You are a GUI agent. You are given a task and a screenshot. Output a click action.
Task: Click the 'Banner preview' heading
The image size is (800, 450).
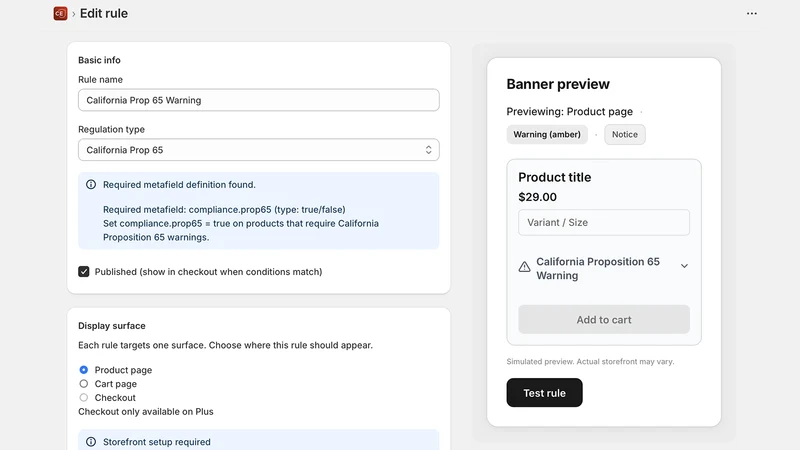click(558, 84)
